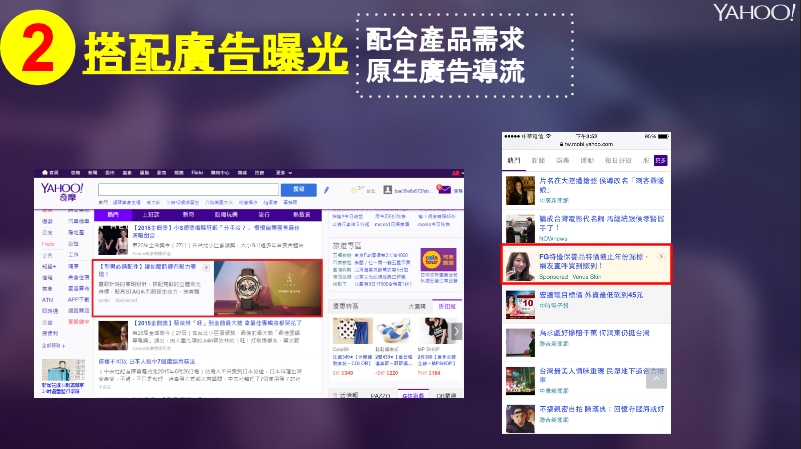The height and width of the screenshot is (449, 801).
Task: Click the home icon in top navigation bar
Action: (x=45, y=171)
